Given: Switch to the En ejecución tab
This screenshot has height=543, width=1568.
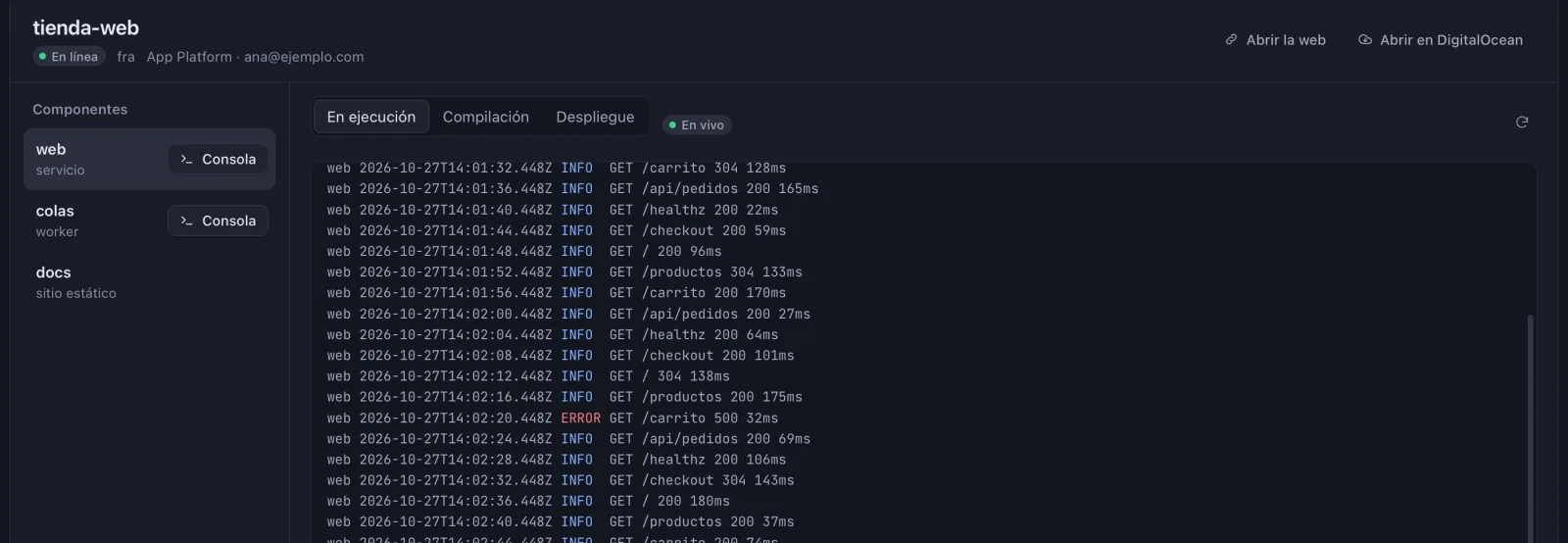Looking at the screenshot, I should [x=371, y=118].
